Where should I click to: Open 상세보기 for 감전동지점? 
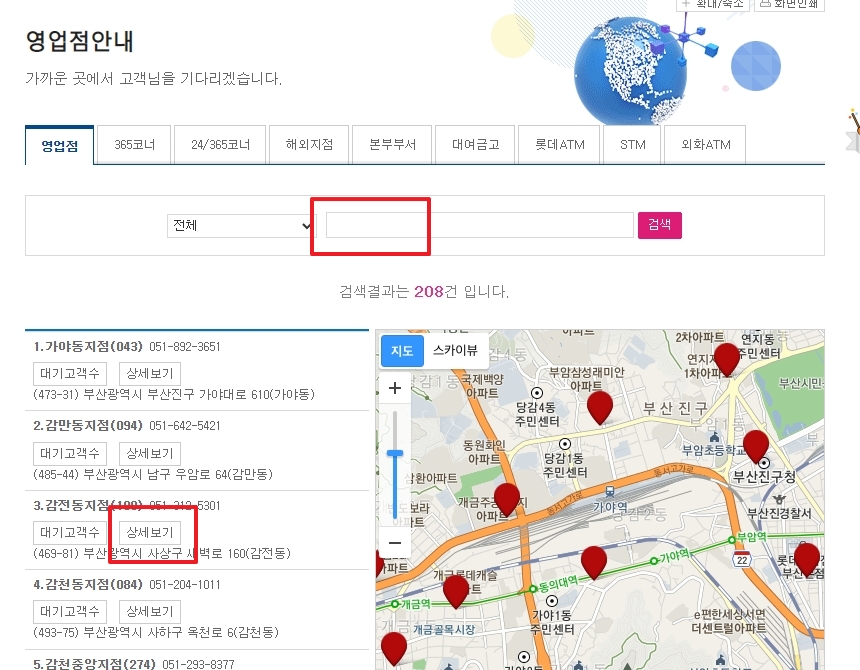(x=150, y=532)
